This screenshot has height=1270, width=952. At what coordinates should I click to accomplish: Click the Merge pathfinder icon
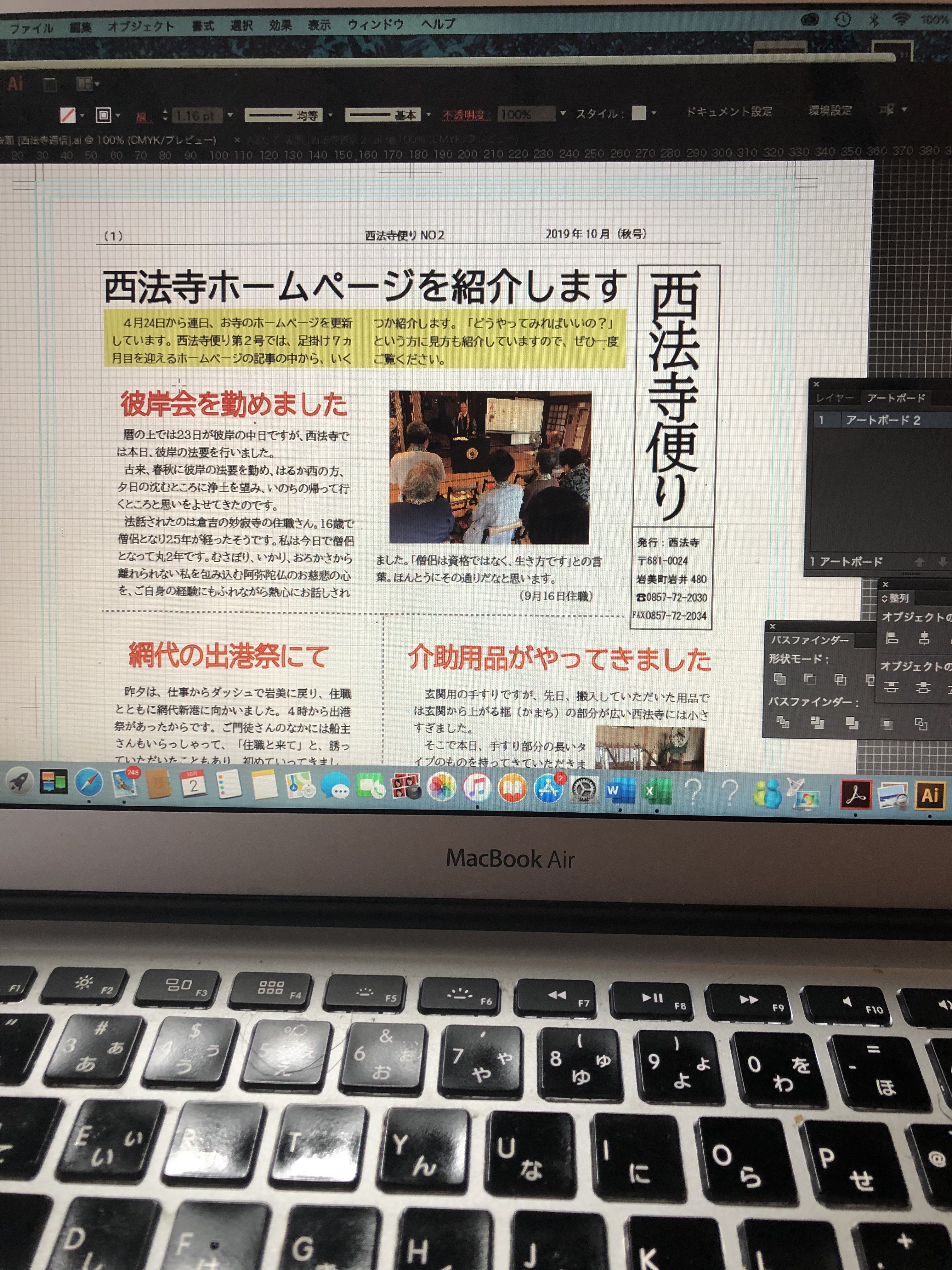852,724
